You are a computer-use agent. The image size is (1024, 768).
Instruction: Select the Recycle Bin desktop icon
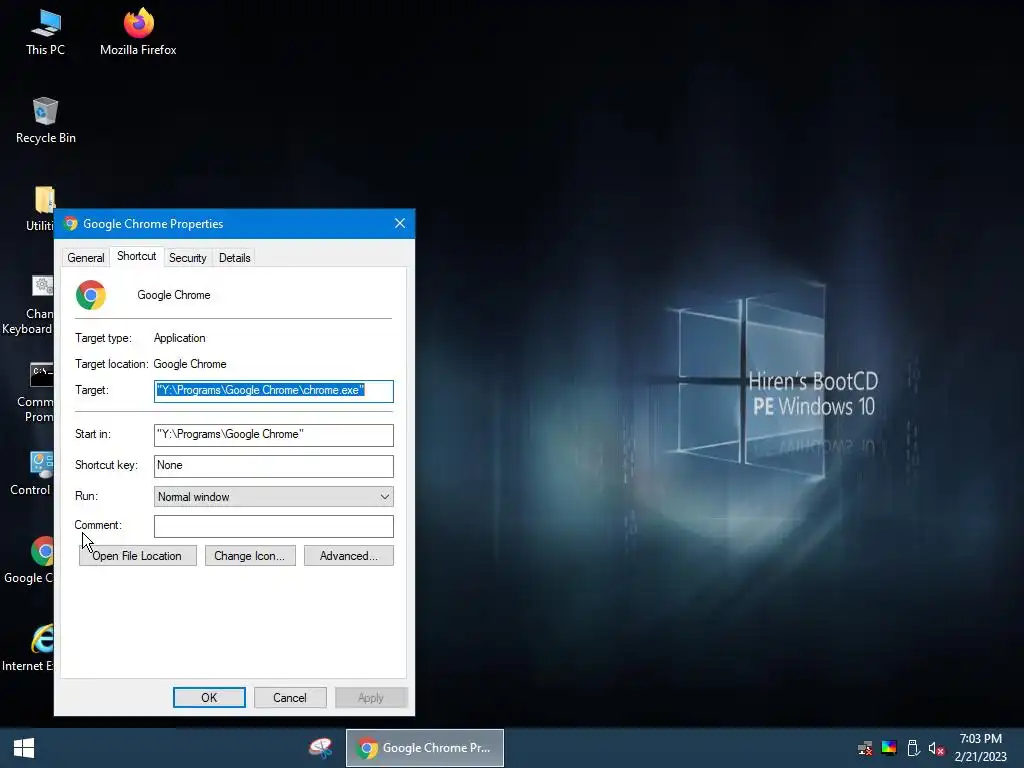tap(45, 121)
